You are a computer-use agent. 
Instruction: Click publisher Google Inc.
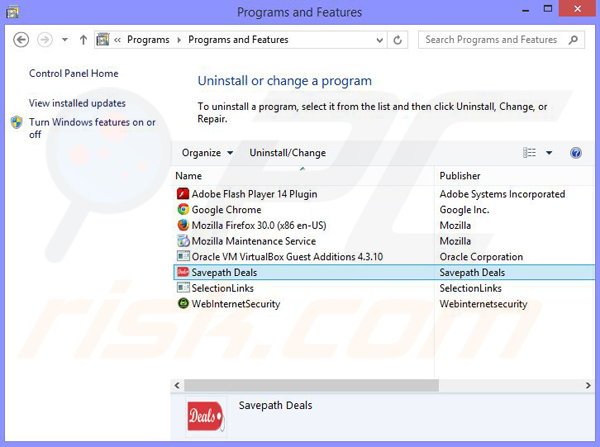[x=464, y=210]
